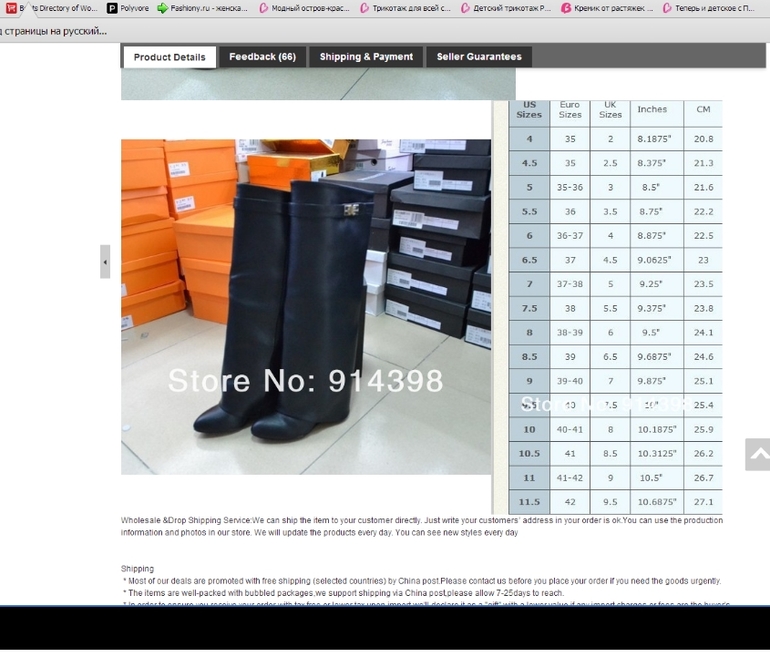The image size is (770, 657).
Task: Click Euro size 35-36 cell
Action: [570, 187]
